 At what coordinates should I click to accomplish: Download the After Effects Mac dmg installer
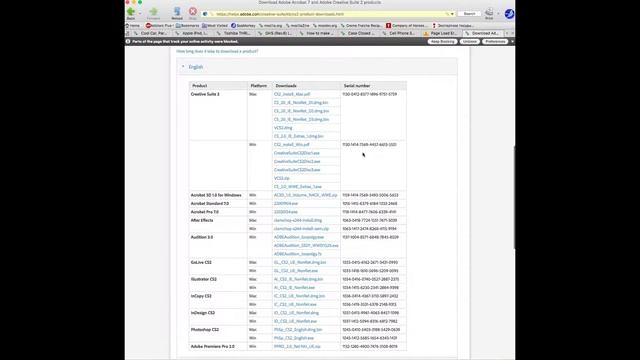[x=298, y=220]
